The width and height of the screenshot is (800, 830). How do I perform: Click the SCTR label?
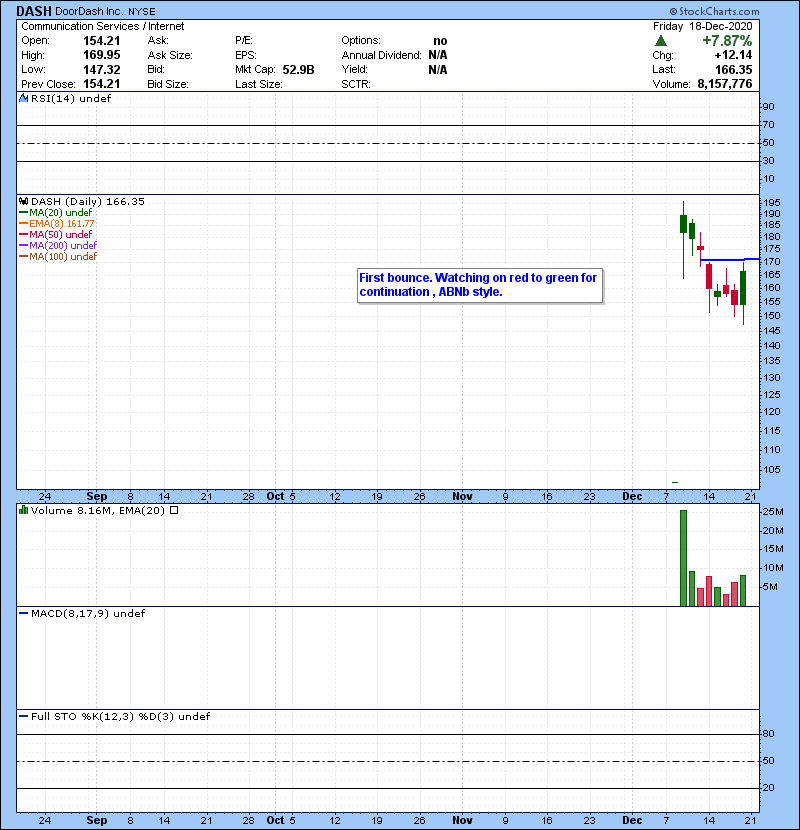356,84
